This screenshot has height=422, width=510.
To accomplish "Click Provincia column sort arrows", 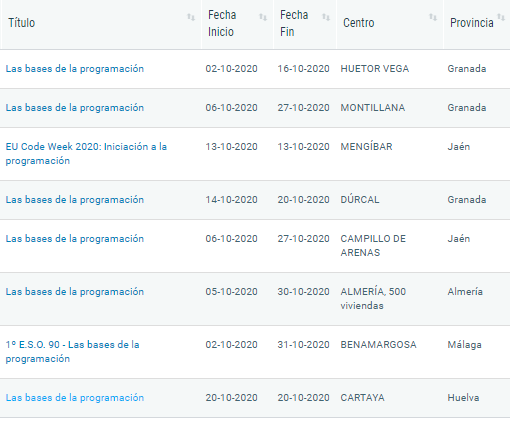I will coord(501,17).
